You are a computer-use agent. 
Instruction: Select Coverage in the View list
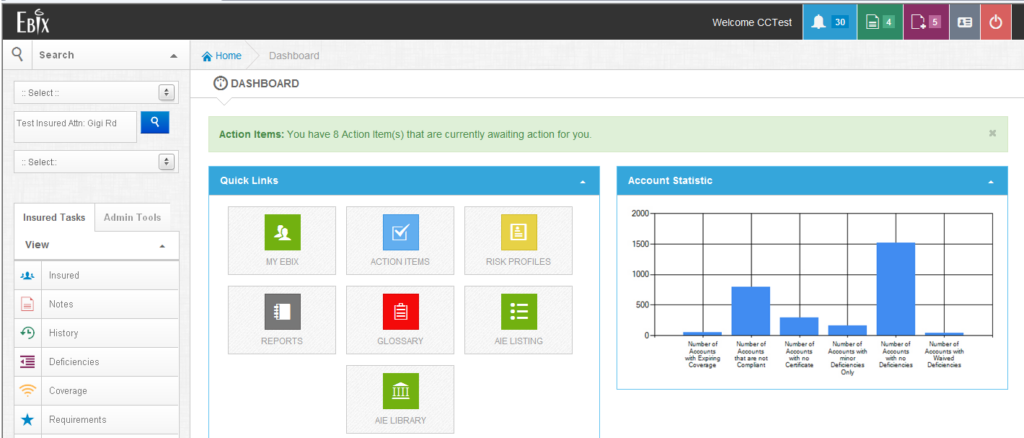click(x=96, y=390)
